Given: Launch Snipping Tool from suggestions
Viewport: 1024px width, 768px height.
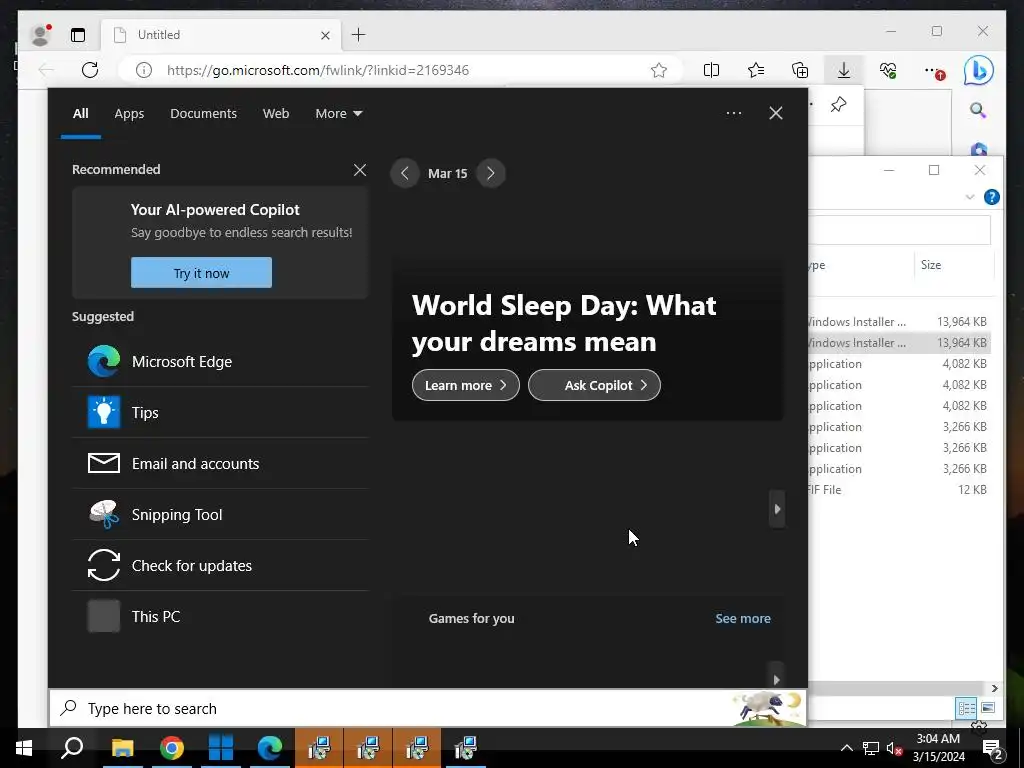Looking at the screenshot, I should coord(221,515).
